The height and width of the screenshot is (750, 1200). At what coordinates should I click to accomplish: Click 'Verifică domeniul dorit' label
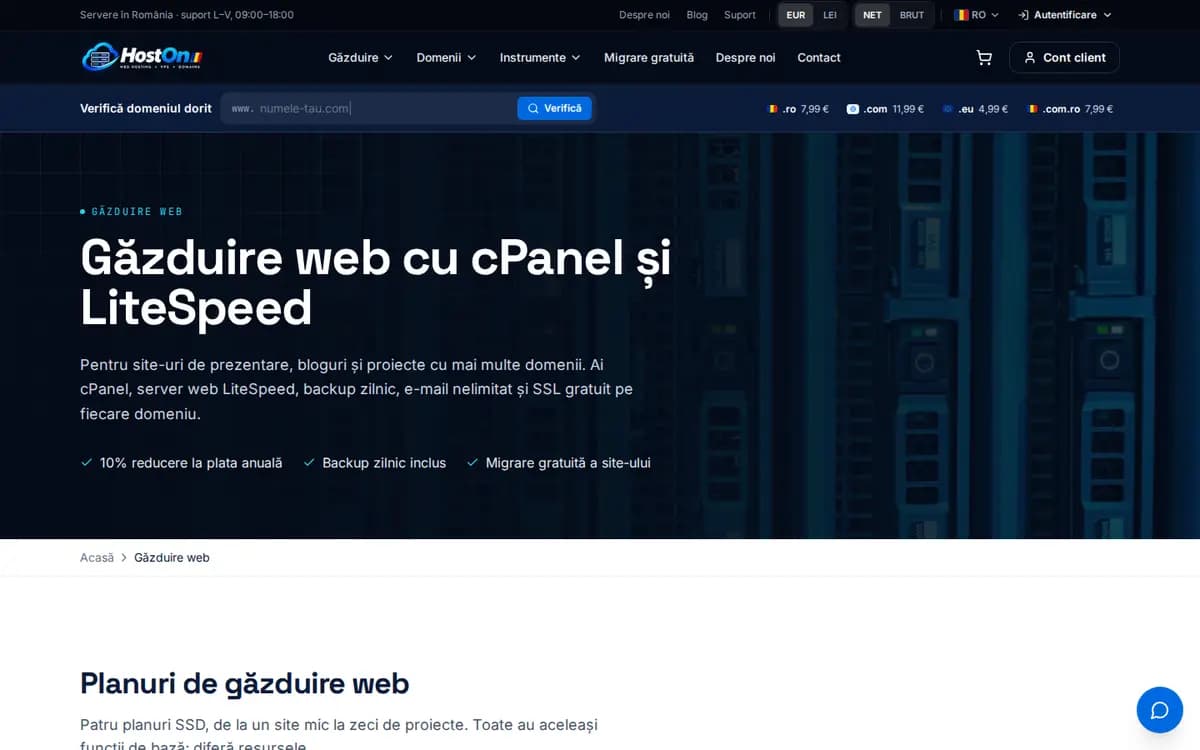(x=146, y=108)
